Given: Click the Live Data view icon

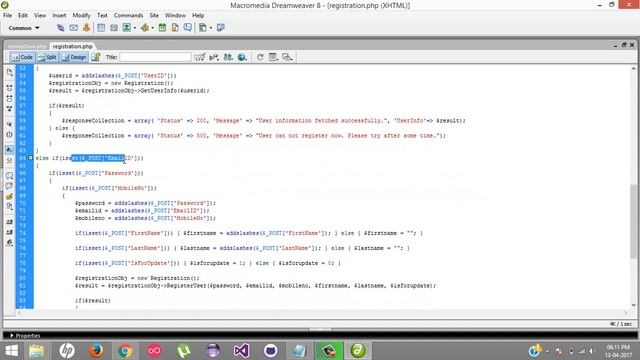Looking at the screenshot, I should coord(96,57).
